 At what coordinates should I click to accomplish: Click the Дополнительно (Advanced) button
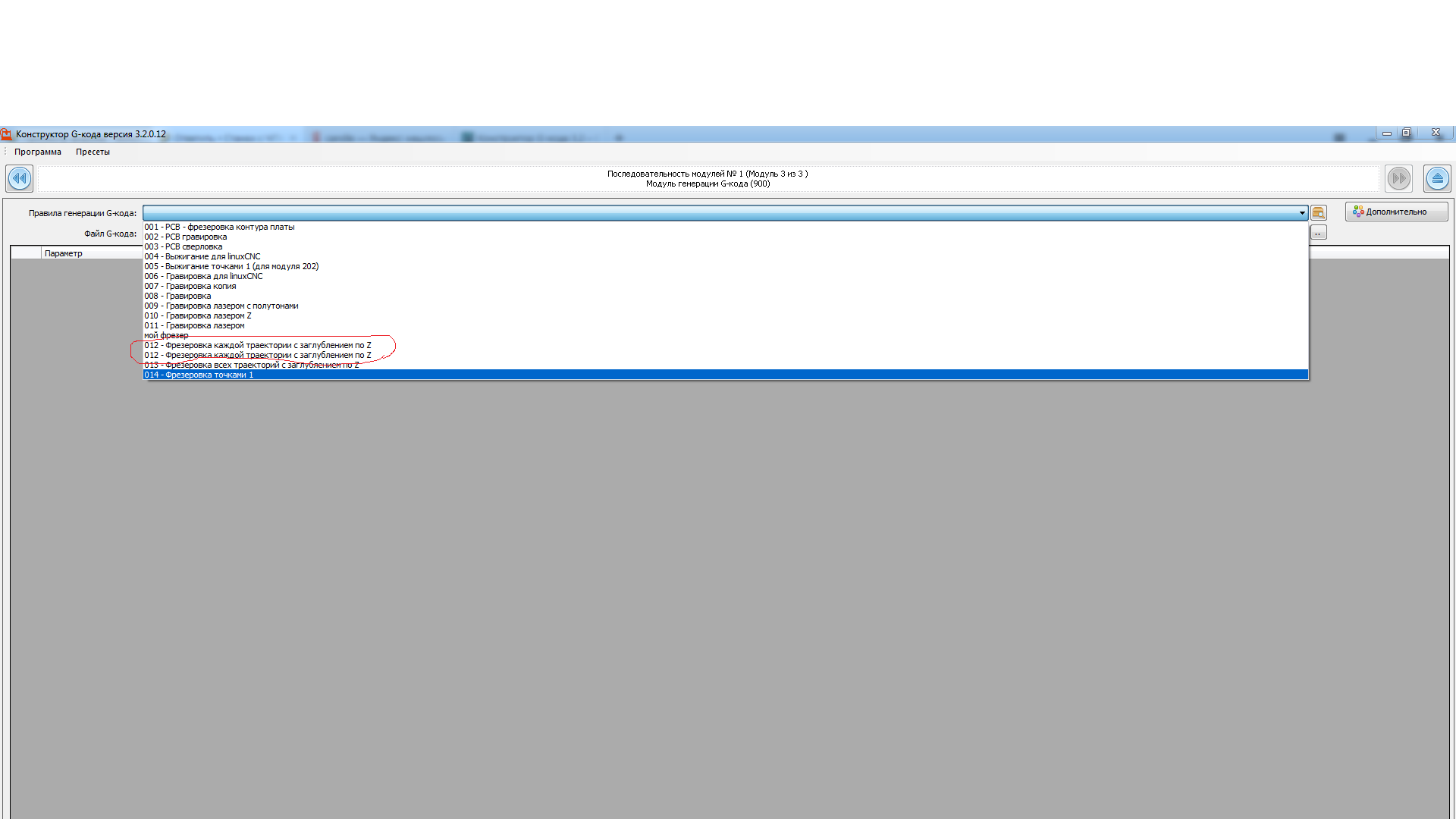coord(1396,212)
